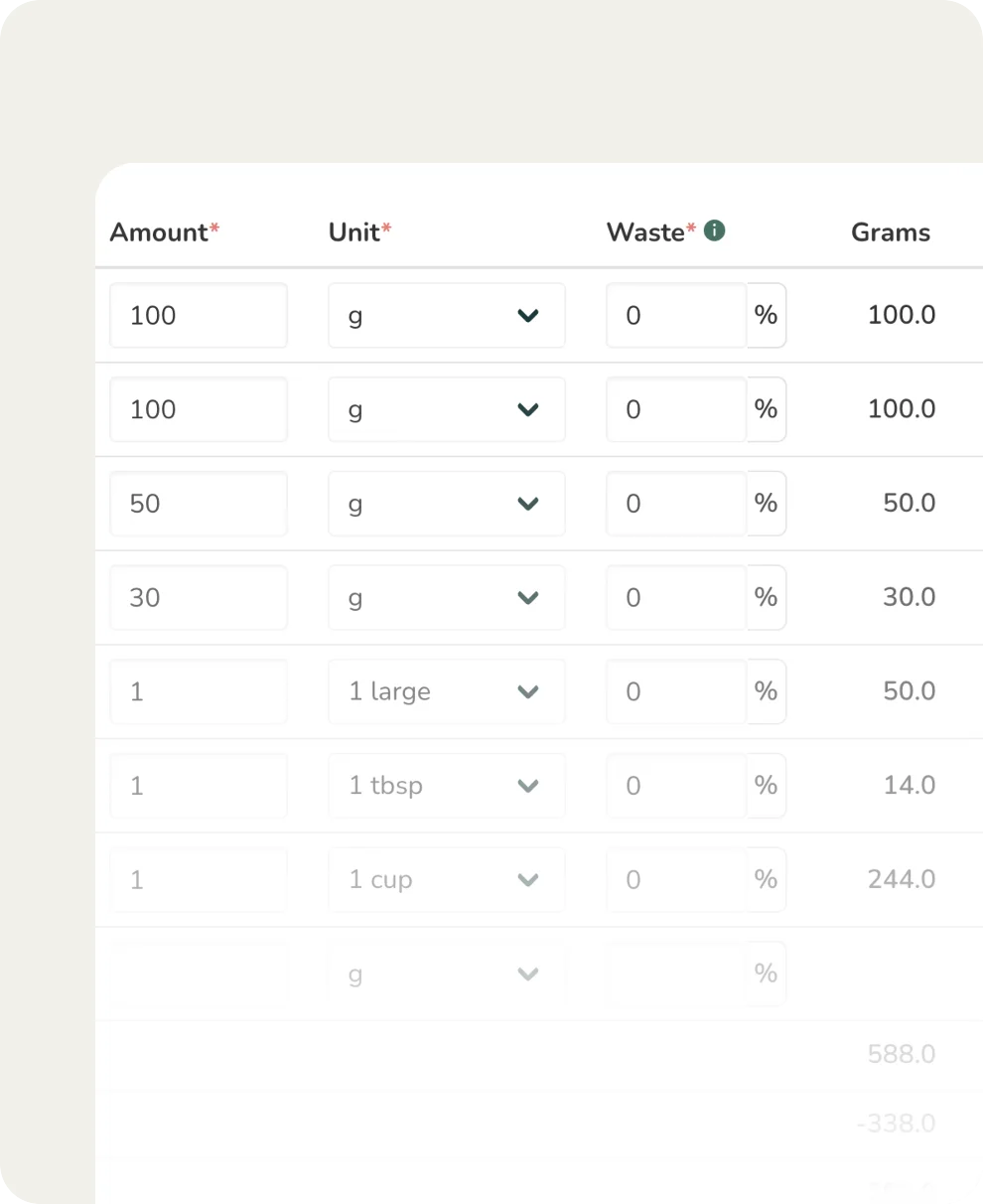The width and height of the screenshot is (983, 1204).
Task: Click the amount field in the 1 cup row
Action: coord(199,880)
